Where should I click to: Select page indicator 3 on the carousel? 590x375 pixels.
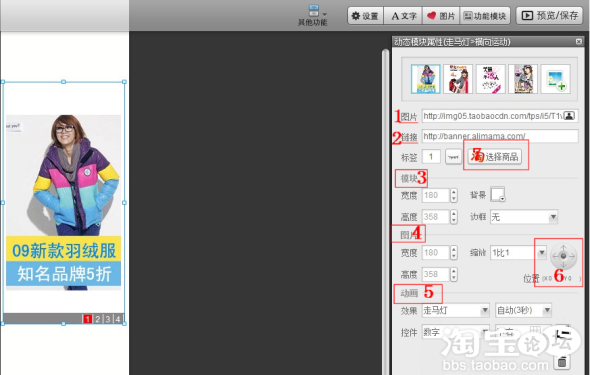[108, 319]
